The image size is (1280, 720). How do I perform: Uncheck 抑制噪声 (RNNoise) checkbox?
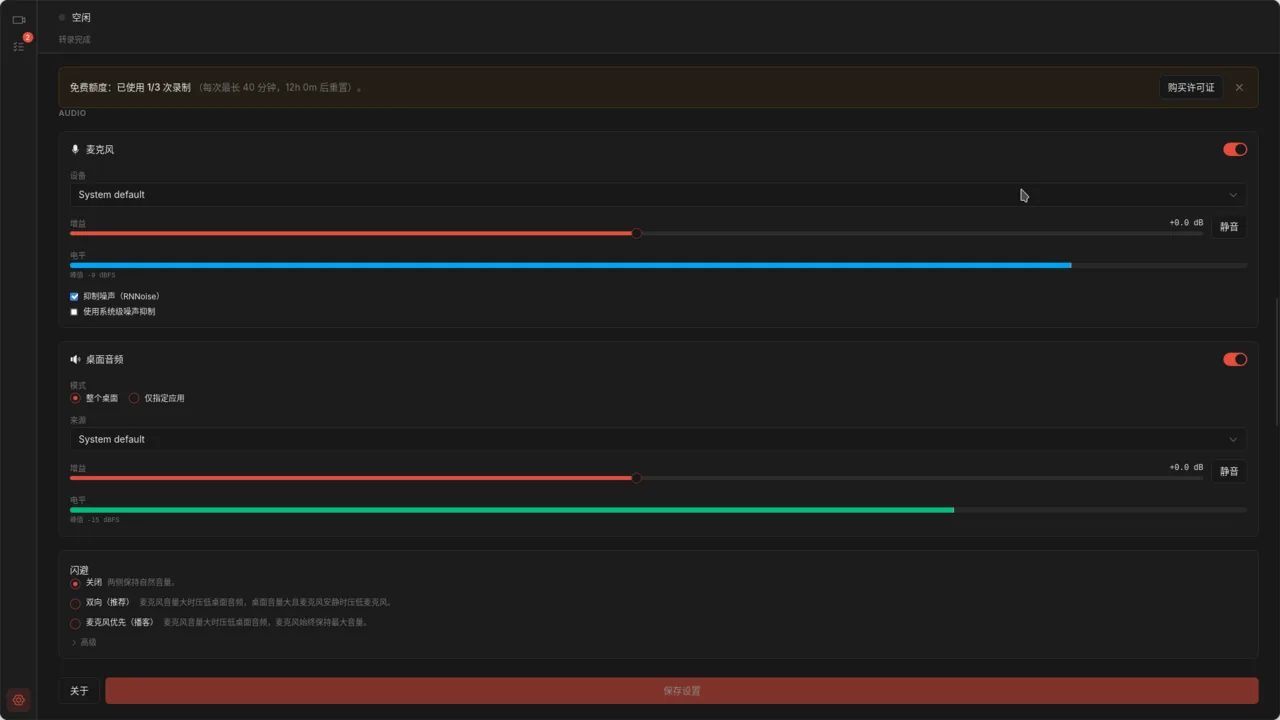(x=74, y=297)
